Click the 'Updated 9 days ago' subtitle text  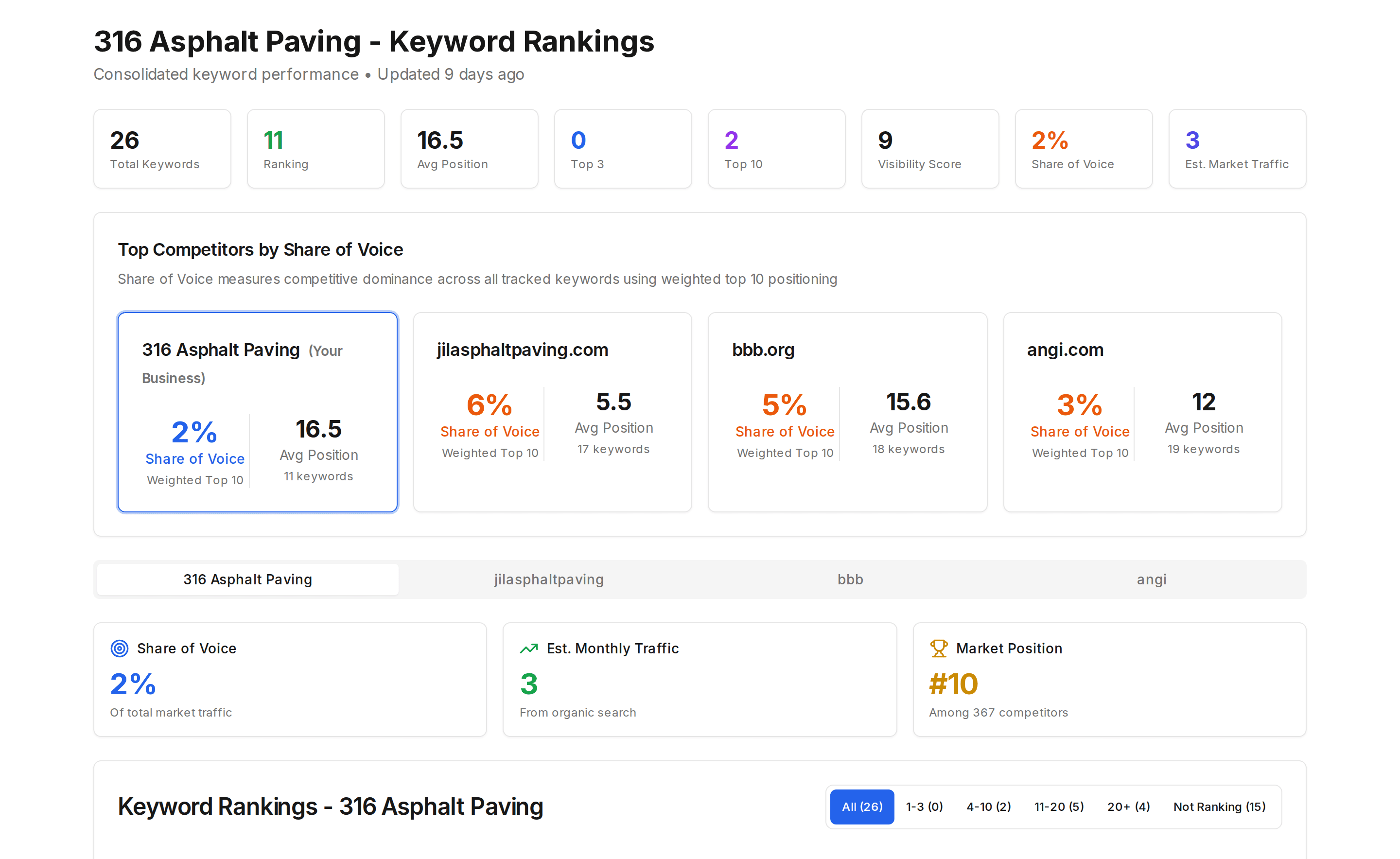451,74
